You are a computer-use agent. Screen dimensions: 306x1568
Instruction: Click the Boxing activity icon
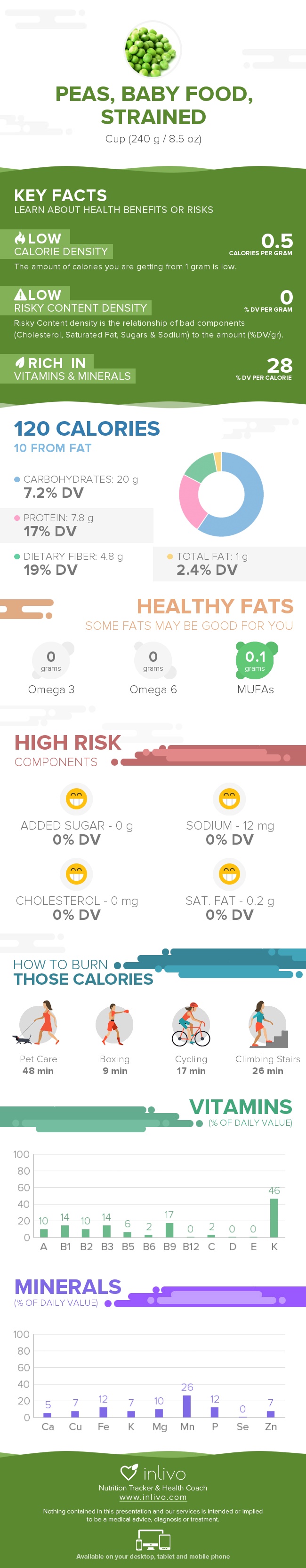coord(114,1024)
